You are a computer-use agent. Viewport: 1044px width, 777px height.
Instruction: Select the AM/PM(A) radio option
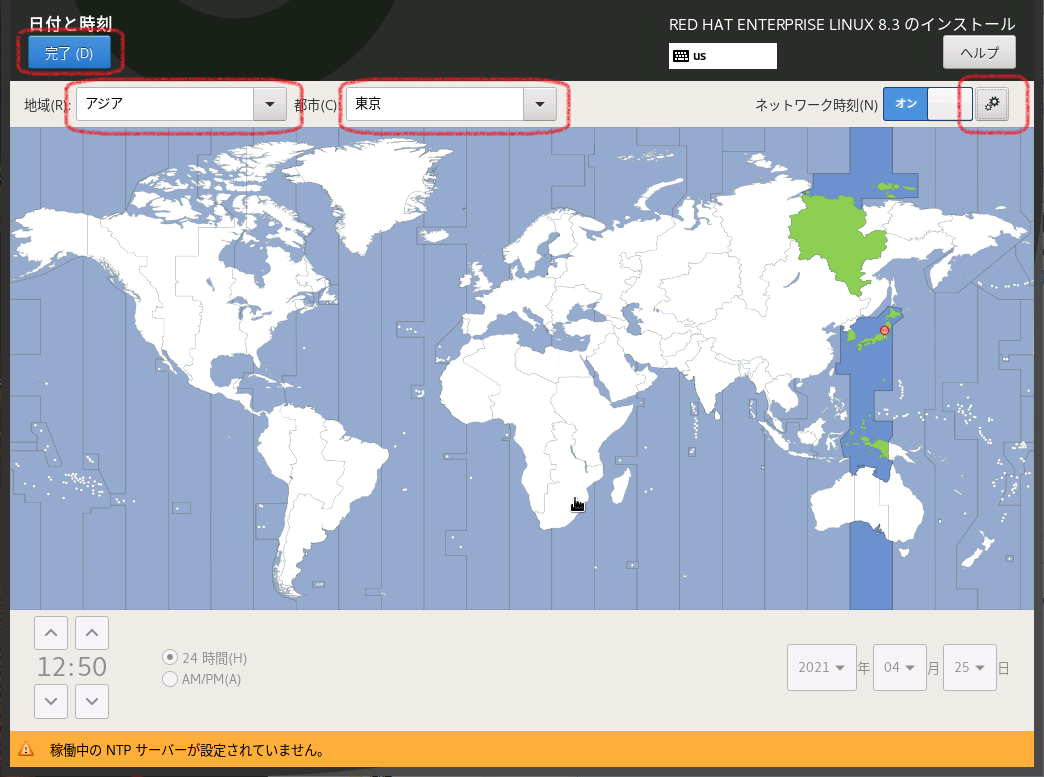coord(202,679)
